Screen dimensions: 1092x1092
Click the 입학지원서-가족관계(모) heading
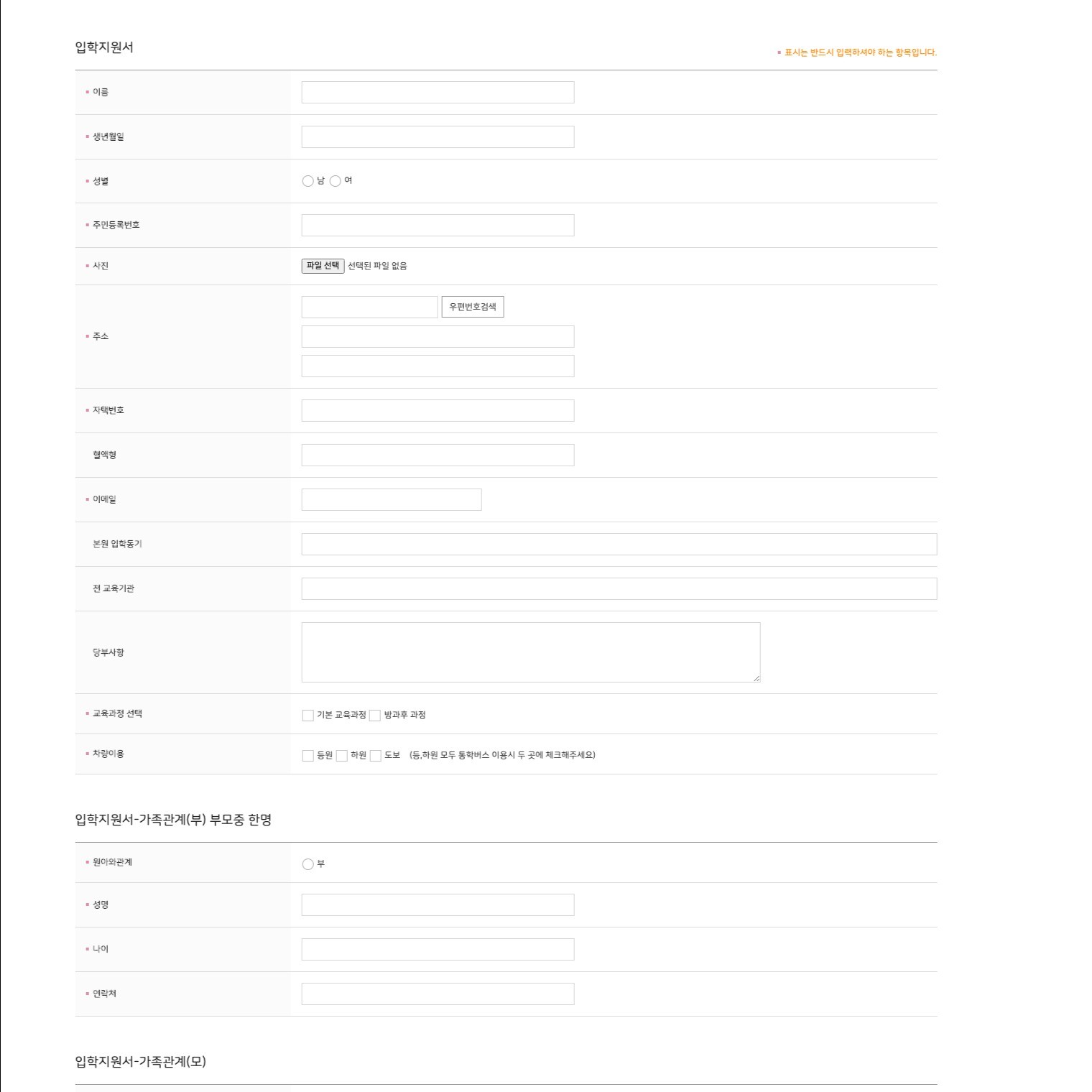click(141, 1062)
